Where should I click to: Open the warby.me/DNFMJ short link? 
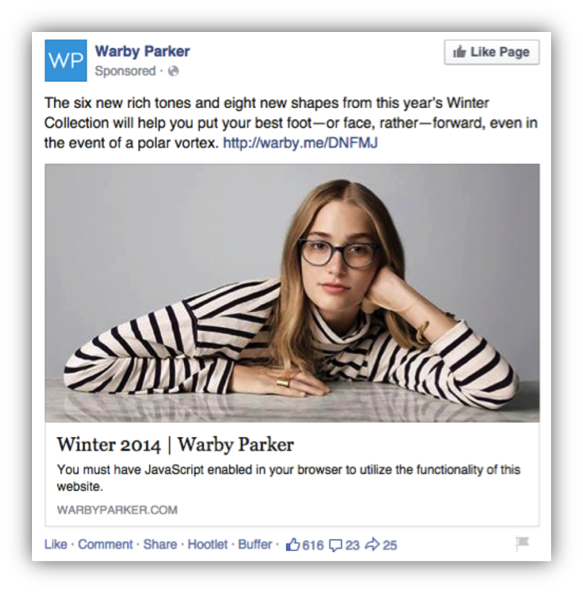click(300, 143)
